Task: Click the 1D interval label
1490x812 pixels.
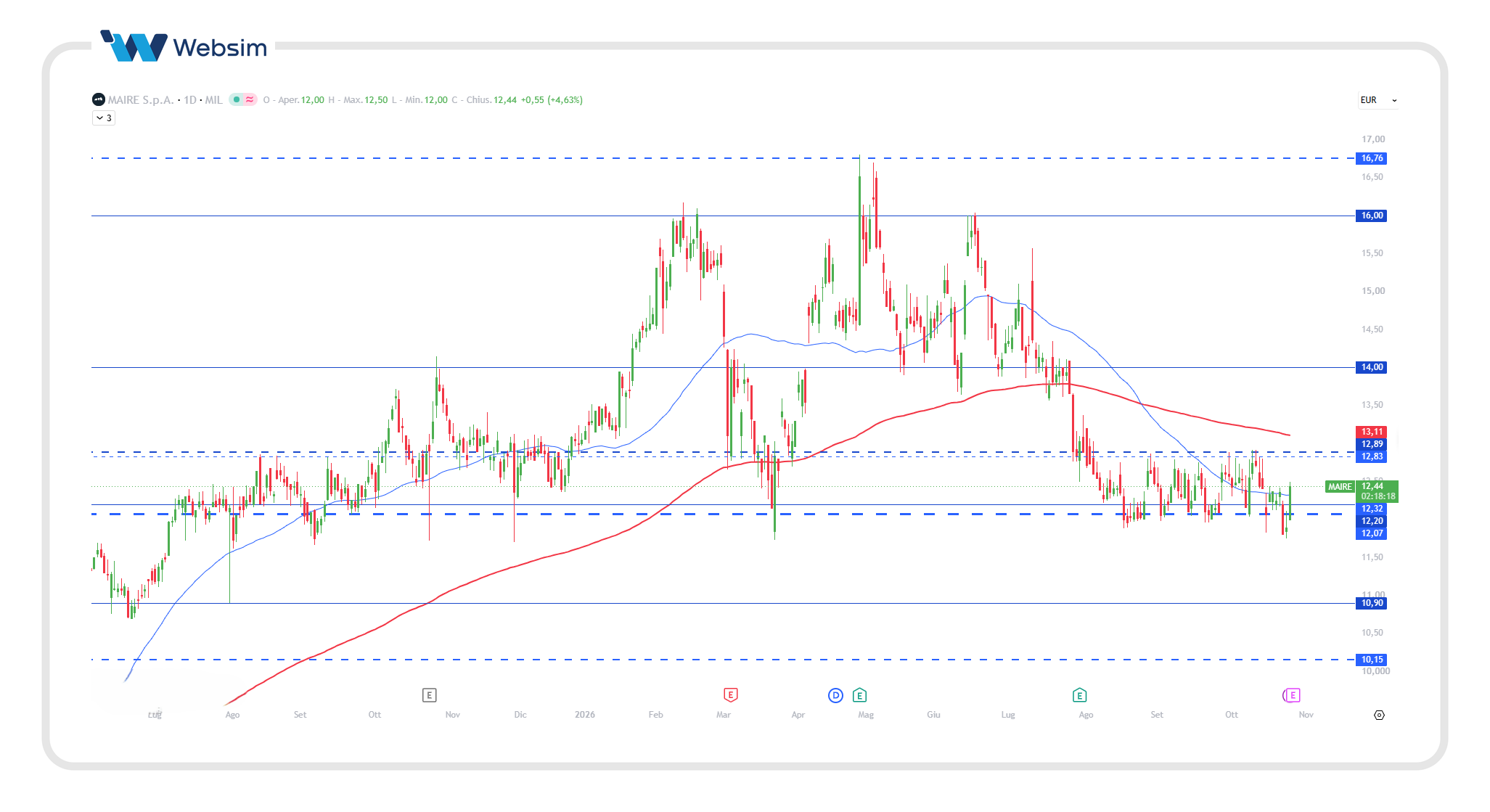Action: (x=190, y=99)
